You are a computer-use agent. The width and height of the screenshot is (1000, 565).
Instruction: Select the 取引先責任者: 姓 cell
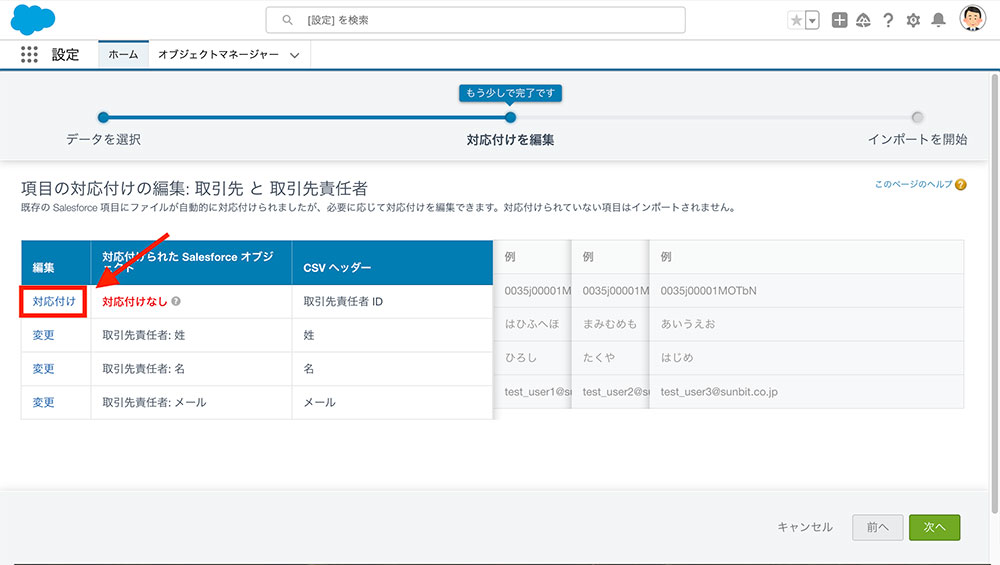tap(191, 335)
